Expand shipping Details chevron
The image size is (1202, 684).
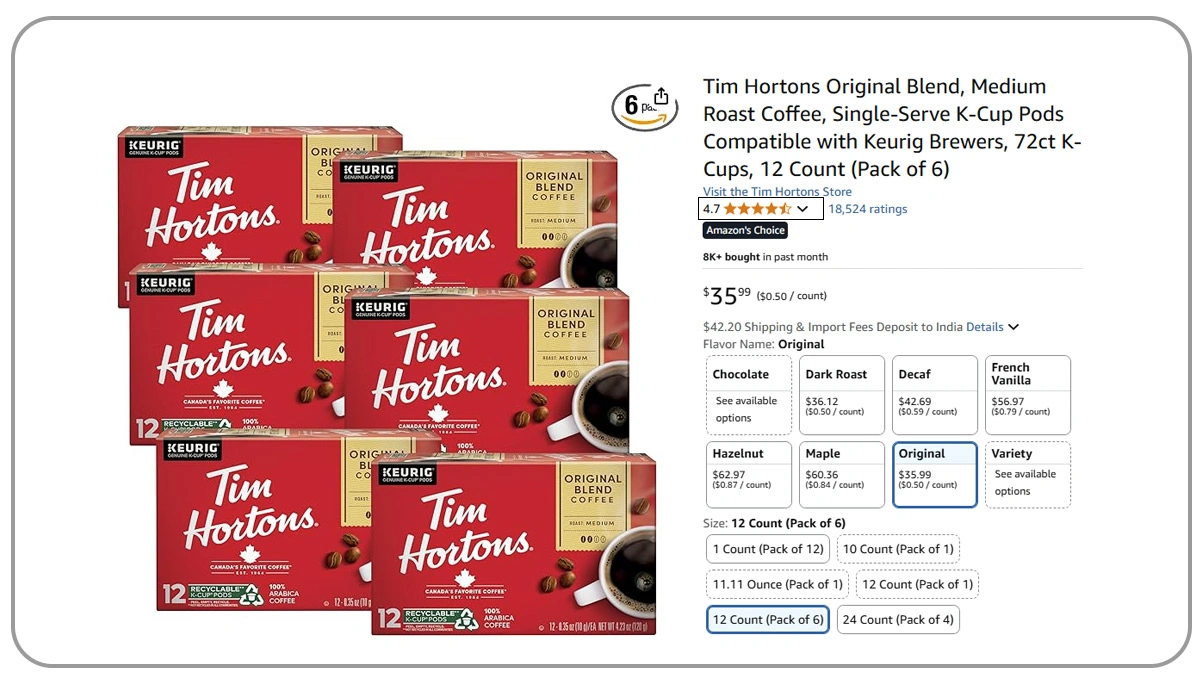click(1013, 327)
